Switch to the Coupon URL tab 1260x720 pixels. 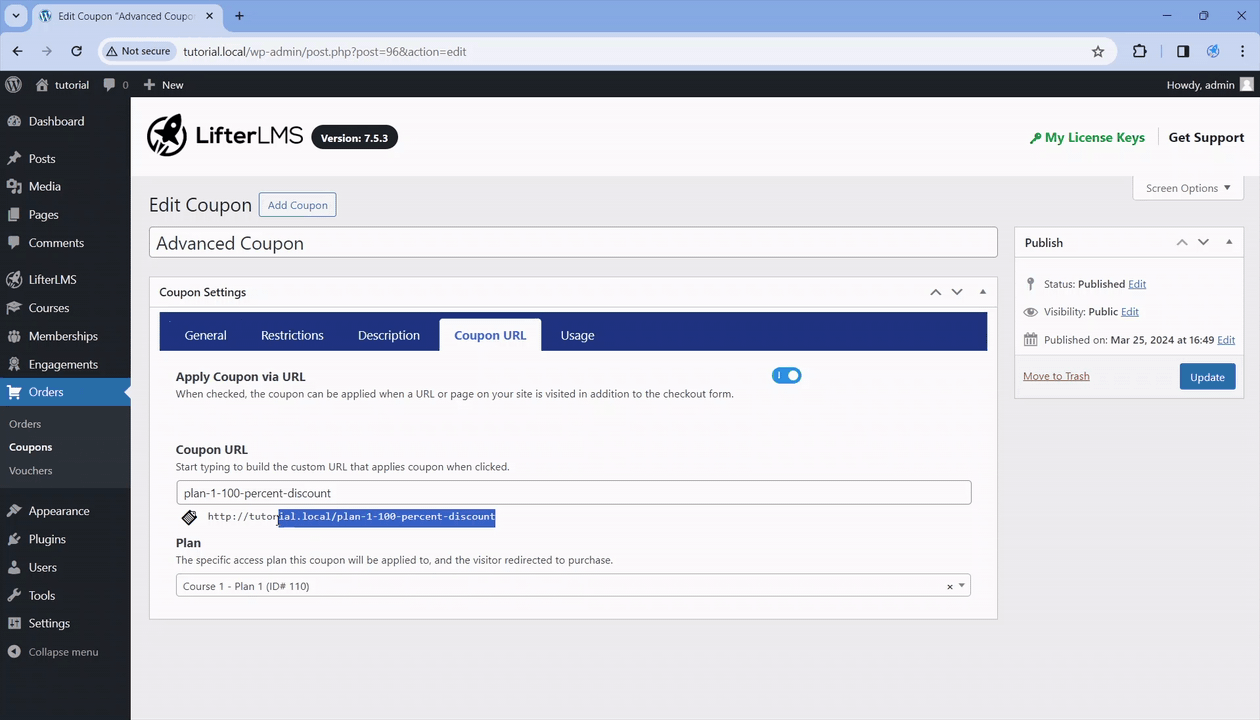(490, 335)
